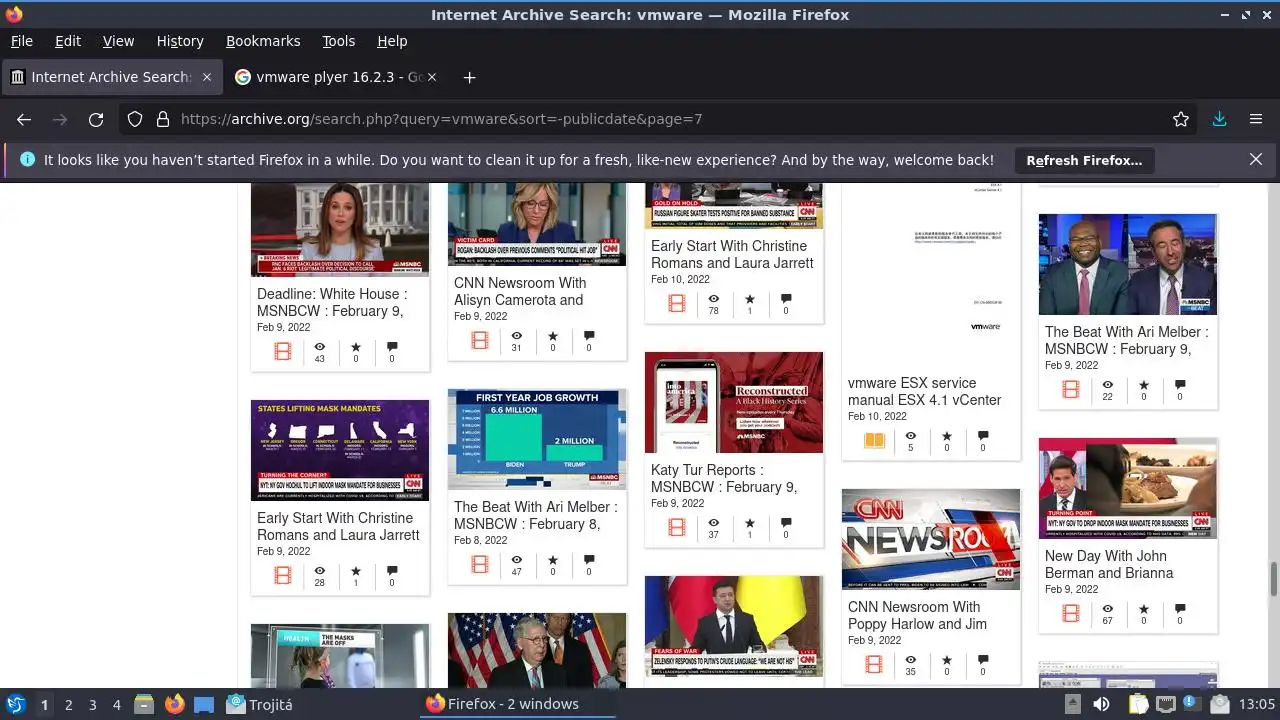This screenshot has height=720, width=1280.
Task: Click the Zelensky press conference thumbnail
Action: click(x=734, y=626)
